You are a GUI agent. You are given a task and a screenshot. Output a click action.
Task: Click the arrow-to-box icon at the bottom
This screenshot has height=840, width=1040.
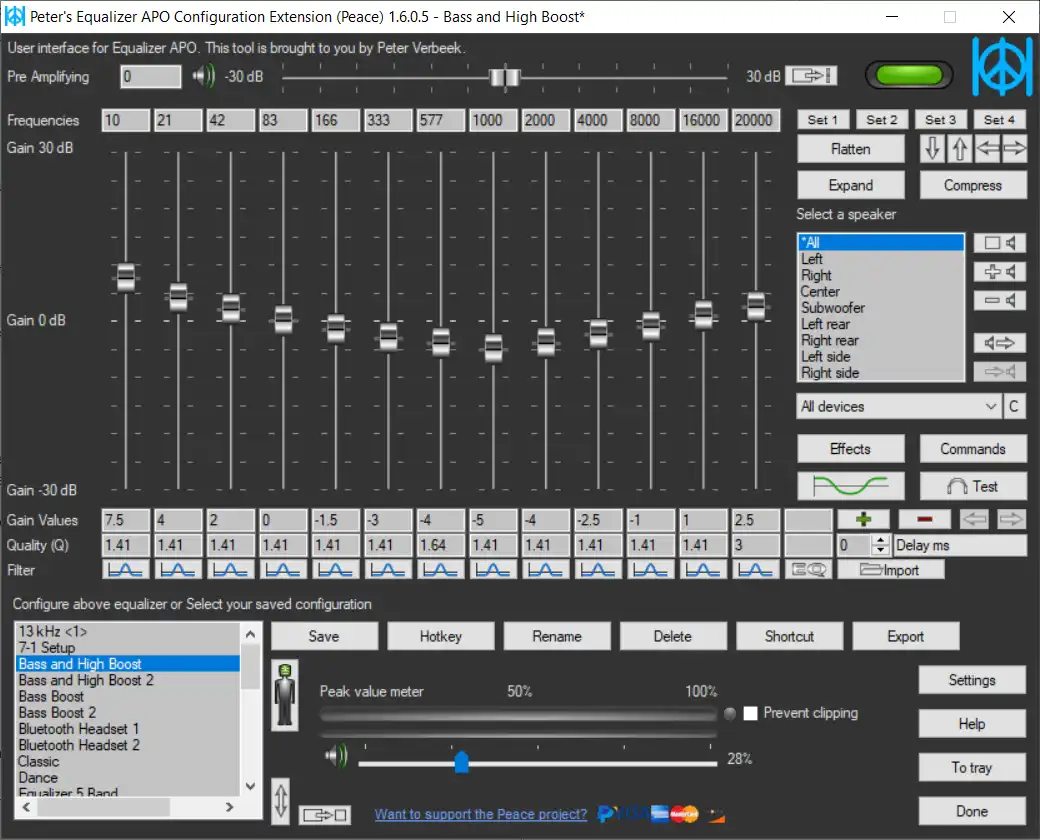pyautogui.click(x=324, y=815)
